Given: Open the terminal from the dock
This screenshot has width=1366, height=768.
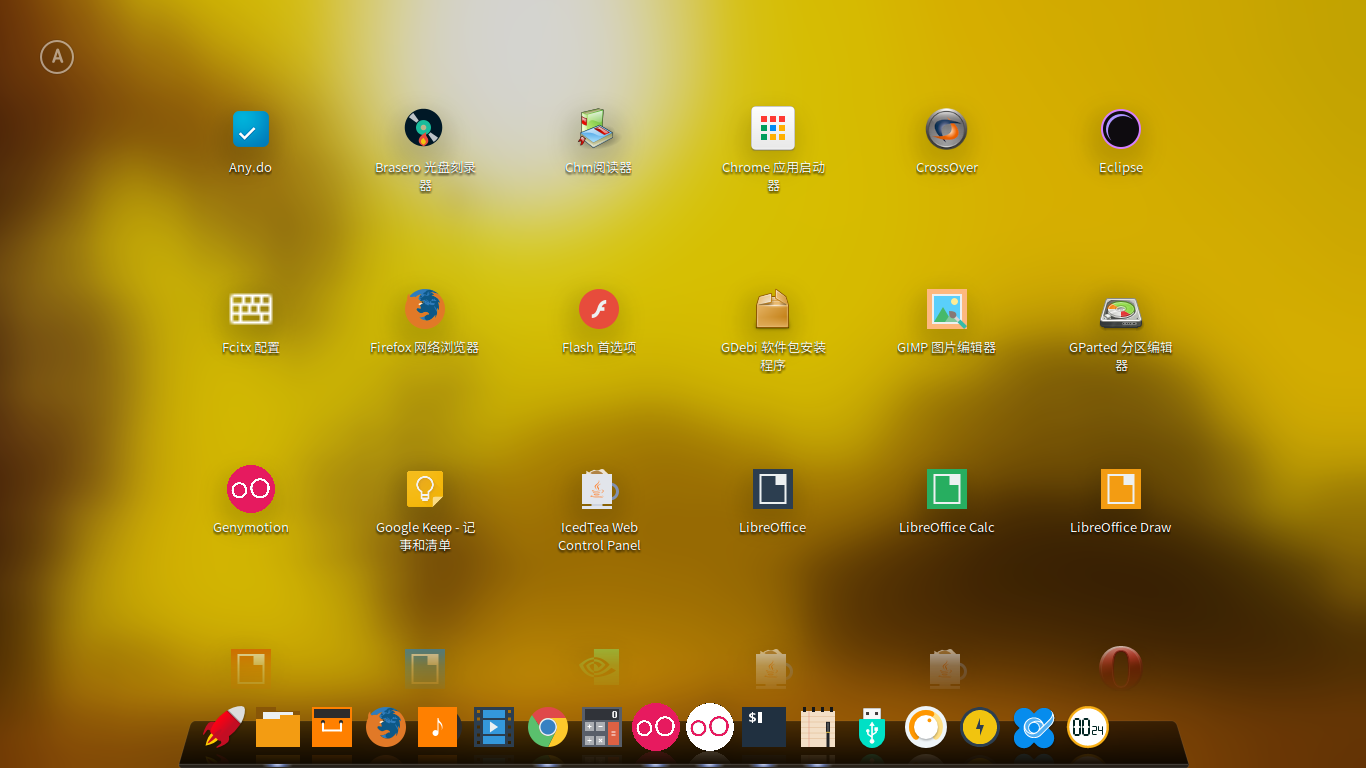Looking at the screenshot, I should click(x=763, y=727).
